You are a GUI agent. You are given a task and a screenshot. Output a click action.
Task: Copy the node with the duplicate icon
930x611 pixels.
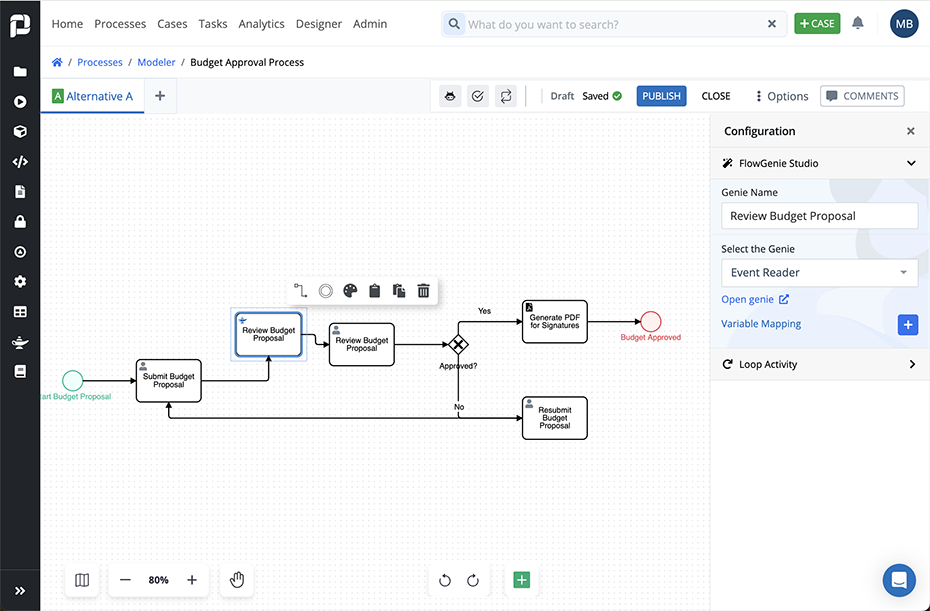pos(399,290)
